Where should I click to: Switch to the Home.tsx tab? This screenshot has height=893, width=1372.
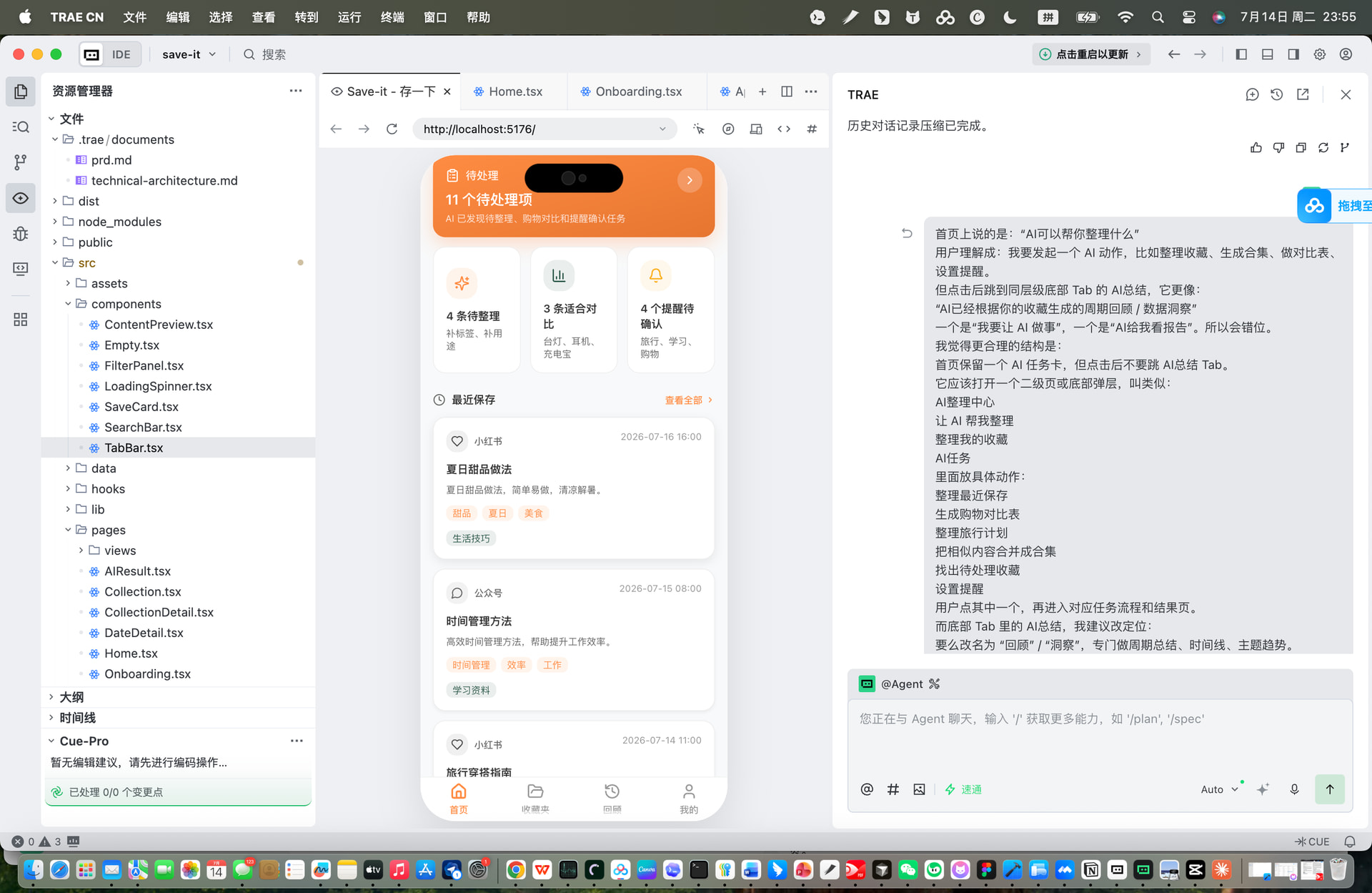click(x=514, y=92)
